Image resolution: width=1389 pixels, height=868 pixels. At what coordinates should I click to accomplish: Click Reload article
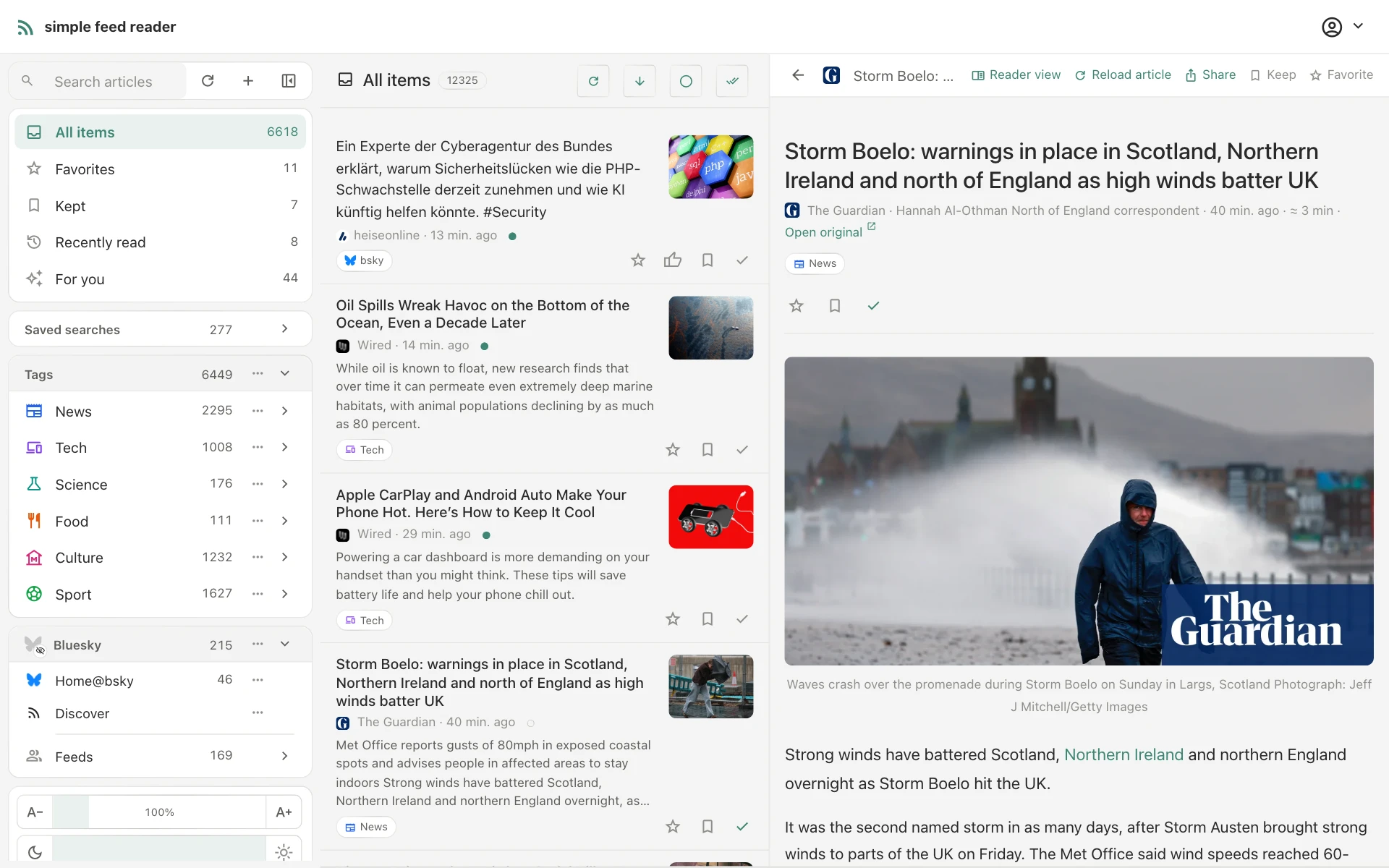(x=1123, y=75)
